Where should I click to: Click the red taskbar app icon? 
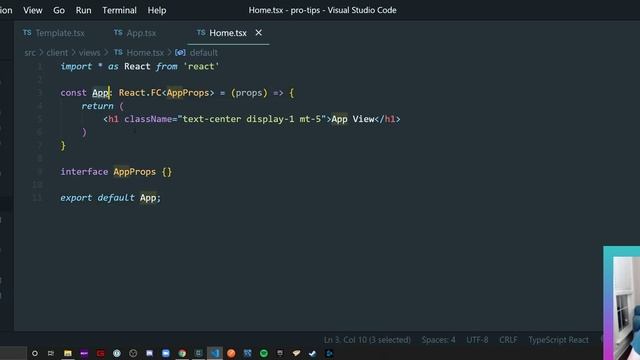[100, 353]
